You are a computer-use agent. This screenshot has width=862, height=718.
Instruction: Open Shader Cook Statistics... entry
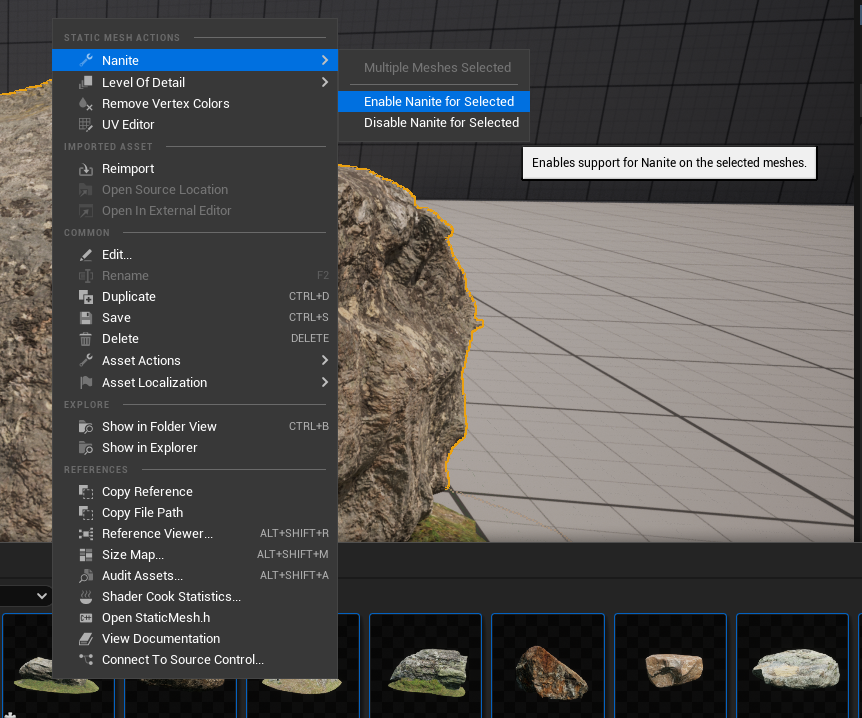coord(195,597)
